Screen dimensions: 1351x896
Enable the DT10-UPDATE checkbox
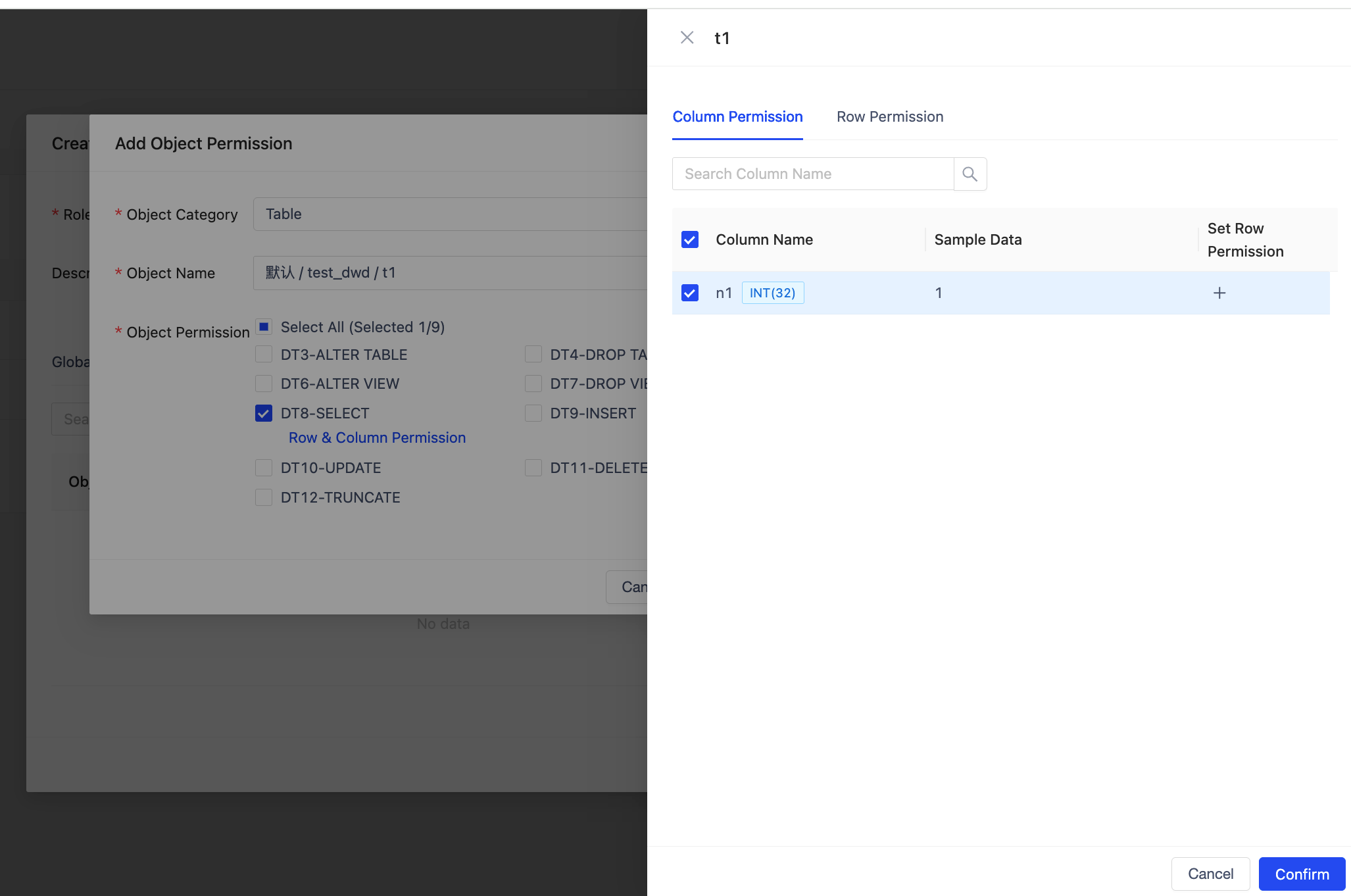[x=264, y=468]
